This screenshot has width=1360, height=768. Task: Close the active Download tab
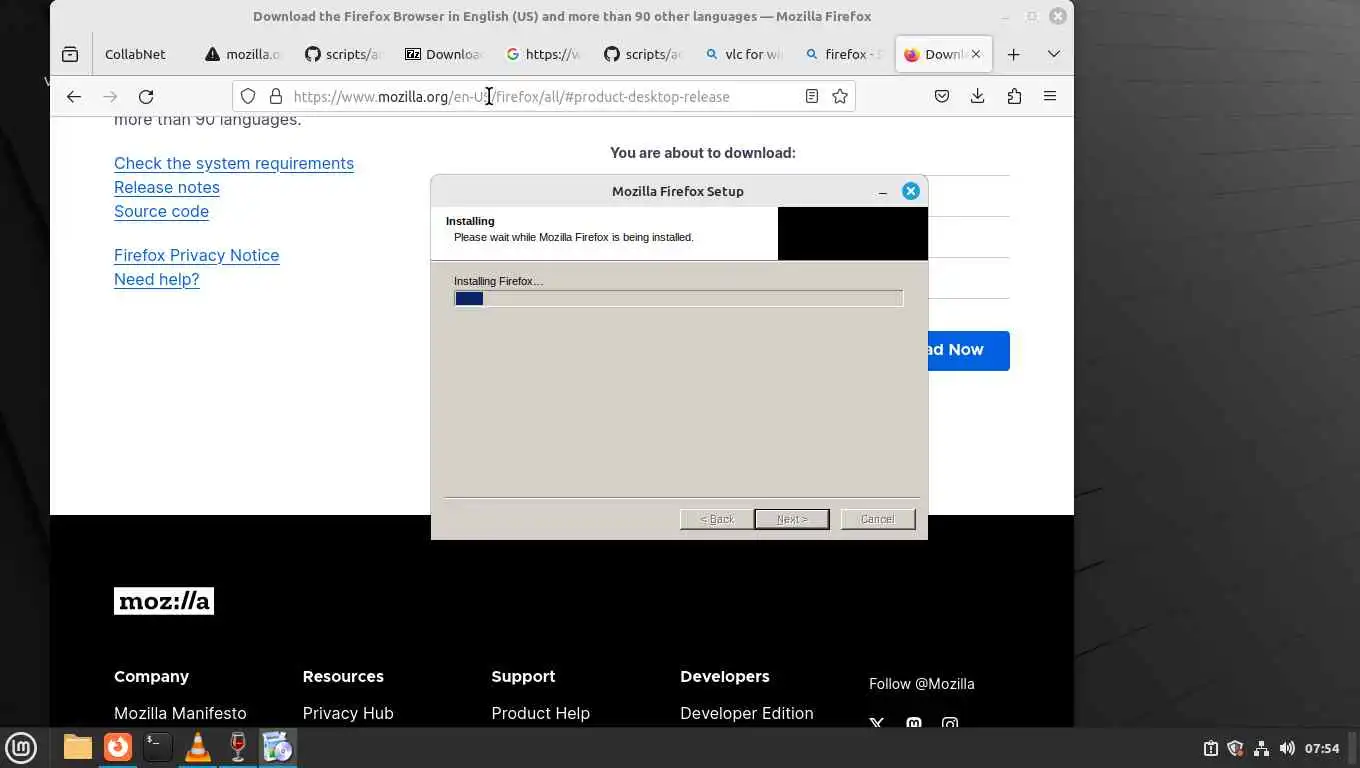976,54
